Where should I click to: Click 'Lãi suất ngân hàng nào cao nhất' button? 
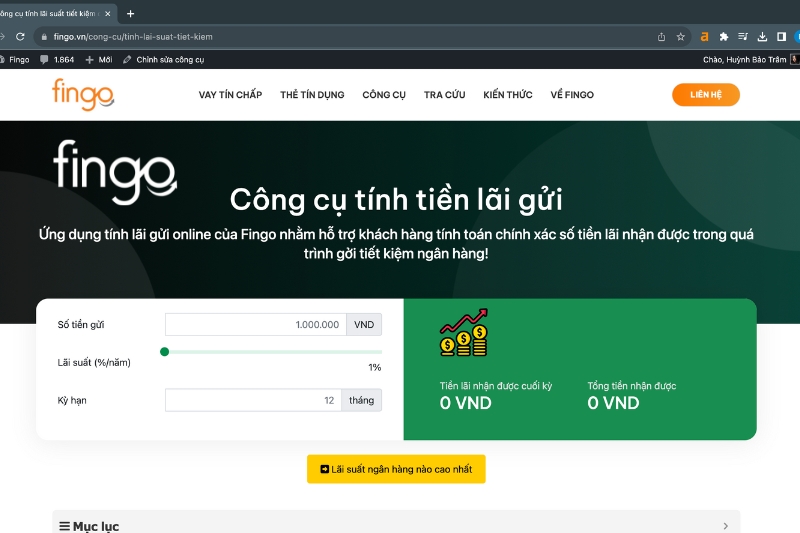(396, 469)
